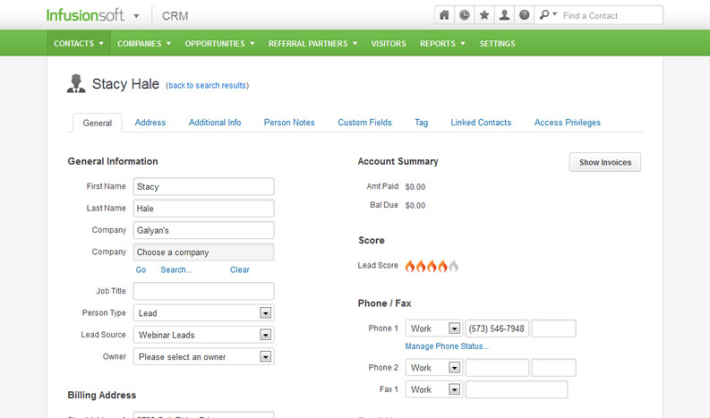Open the Lead Source dropdown
The height and width of the screenshot is (418, 710).
pos(265,335)
